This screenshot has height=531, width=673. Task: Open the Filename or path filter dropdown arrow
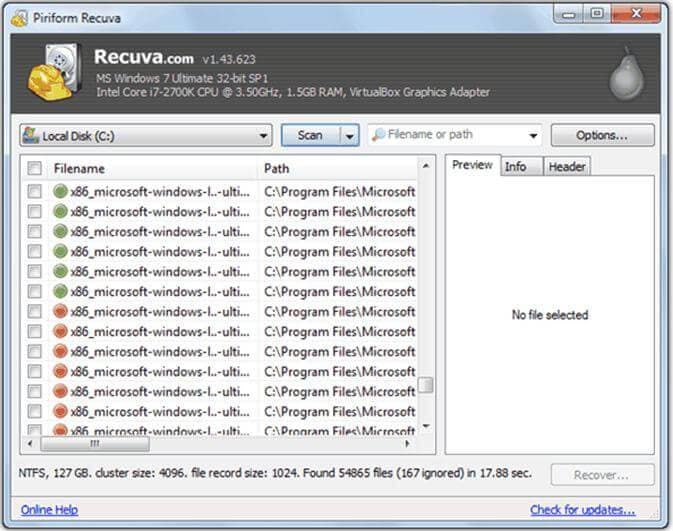(x=533, y=136)
